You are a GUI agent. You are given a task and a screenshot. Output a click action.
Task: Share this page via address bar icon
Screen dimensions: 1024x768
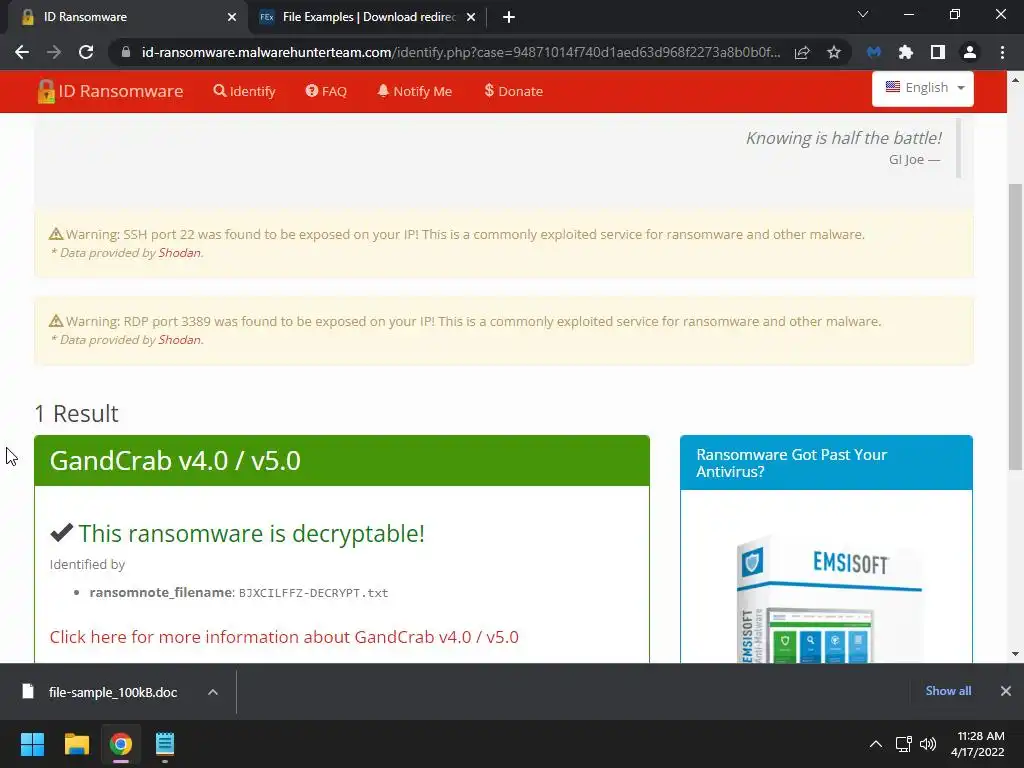click(x=802, y=52)
